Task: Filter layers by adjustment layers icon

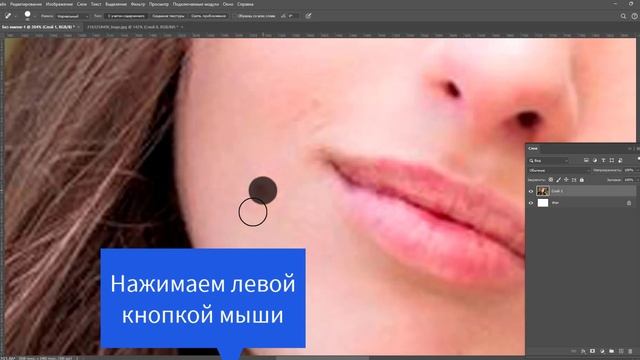Action: pyautogui.click(x=595, y=160)
